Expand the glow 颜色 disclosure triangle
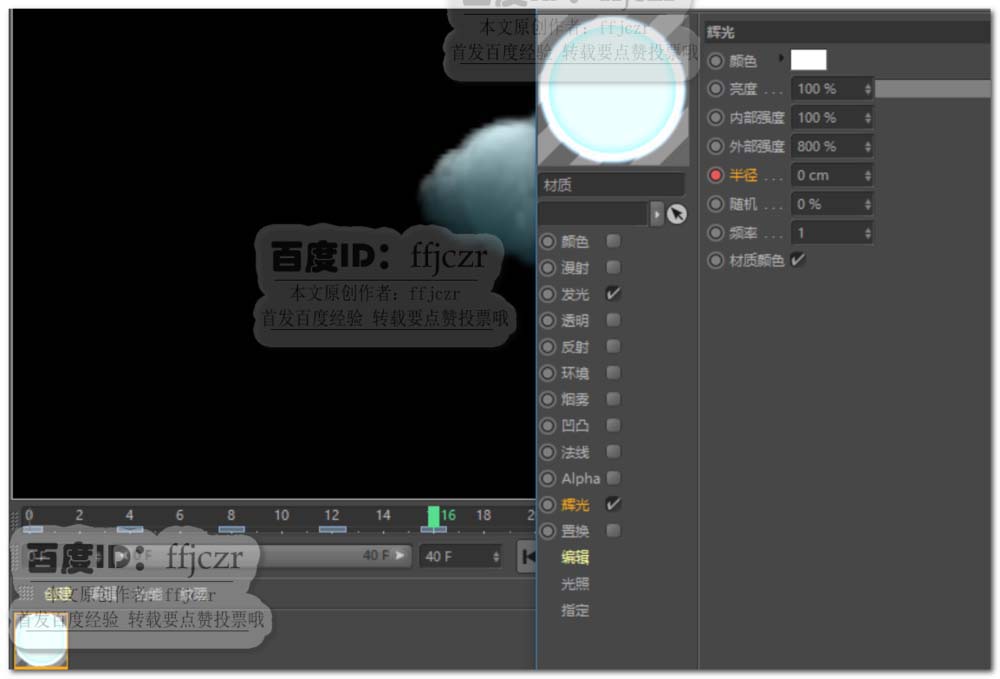 [x=781, y=58]
